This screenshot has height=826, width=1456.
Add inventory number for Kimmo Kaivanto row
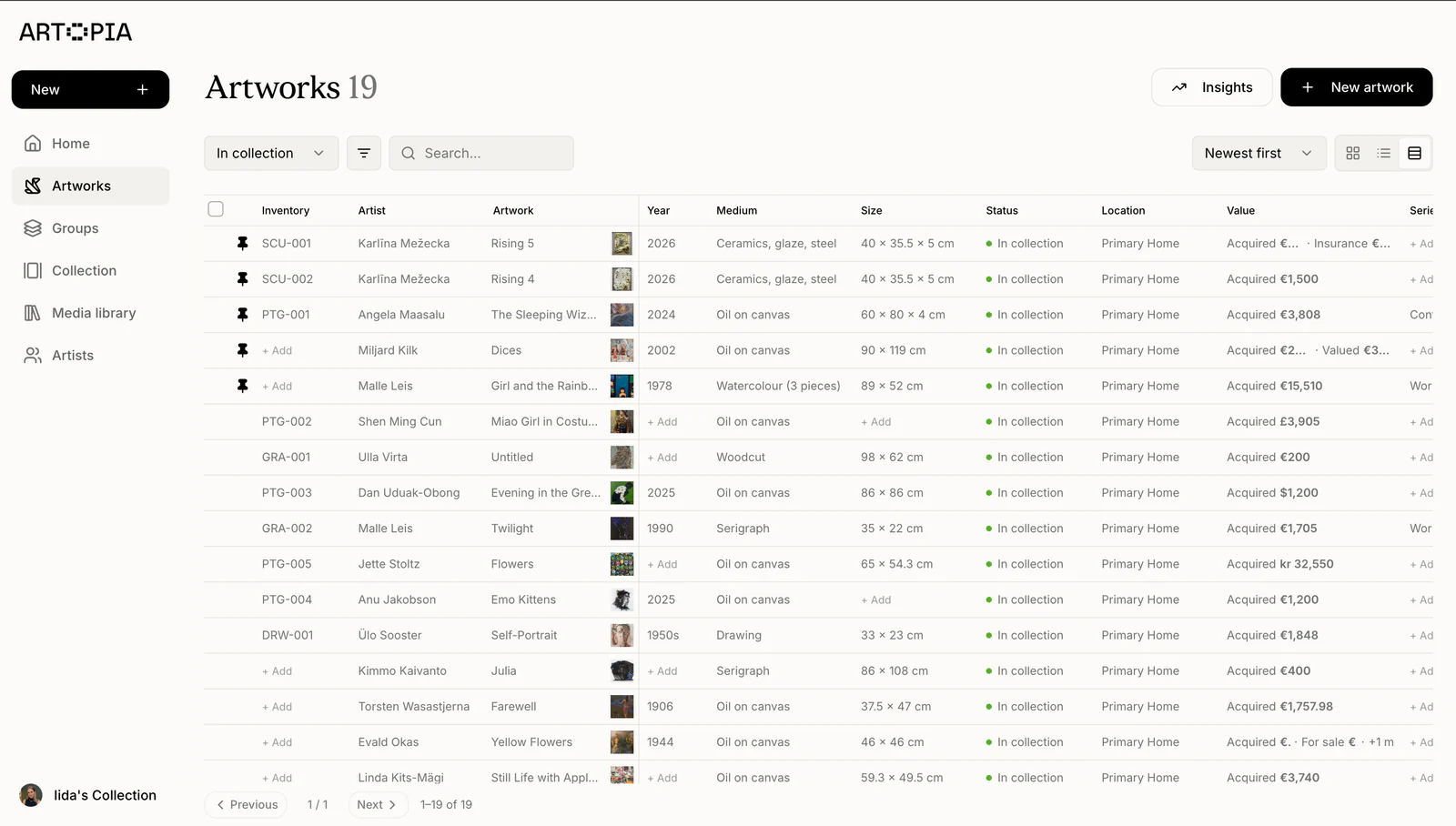[278, 670]
